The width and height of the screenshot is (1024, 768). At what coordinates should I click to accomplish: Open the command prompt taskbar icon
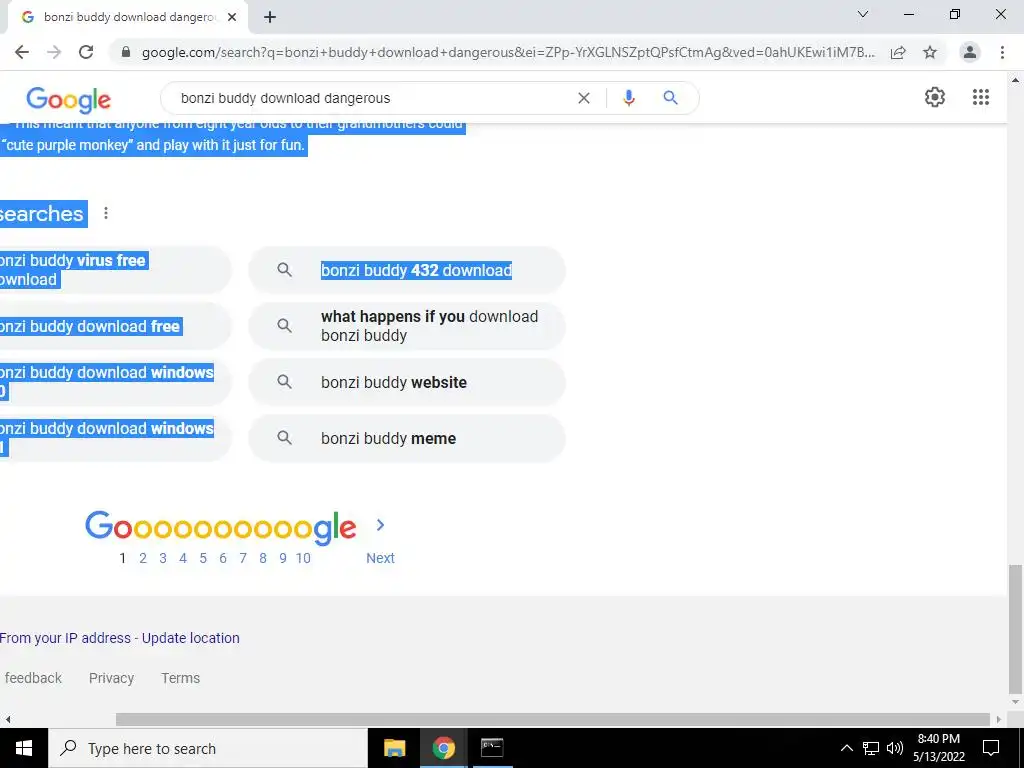[492, 748]
